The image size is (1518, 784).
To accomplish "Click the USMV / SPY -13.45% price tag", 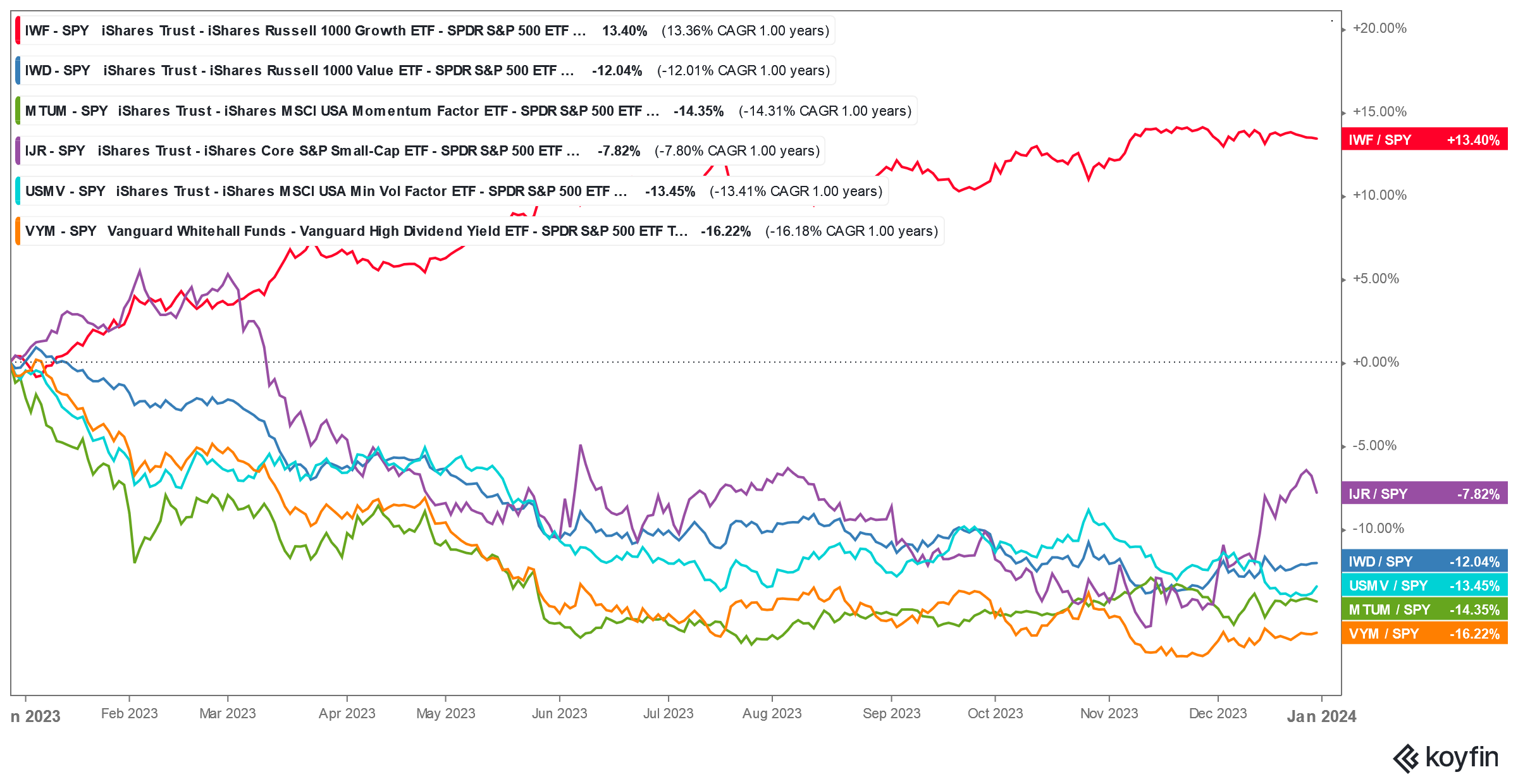I will pos(1423,585).
